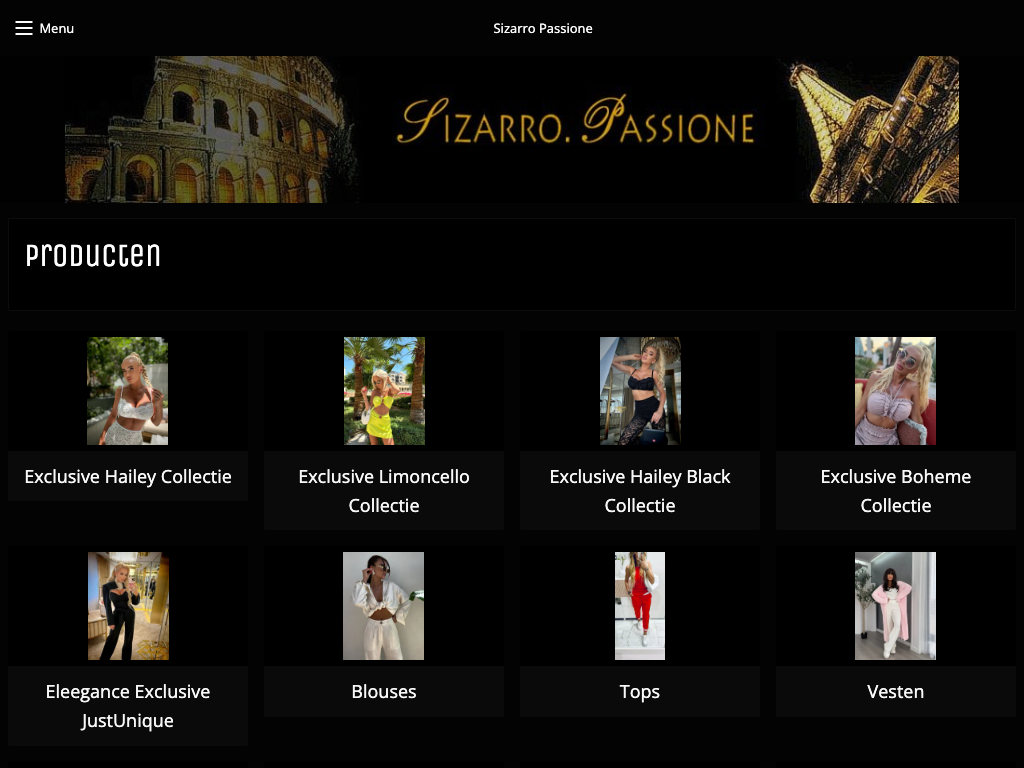The height and width of the screenshot is (768, 1024).
Task: Open Eleegance Exclusive JustUnique thumbnail image
Action: pyautogui.click(x=128, y=606)
